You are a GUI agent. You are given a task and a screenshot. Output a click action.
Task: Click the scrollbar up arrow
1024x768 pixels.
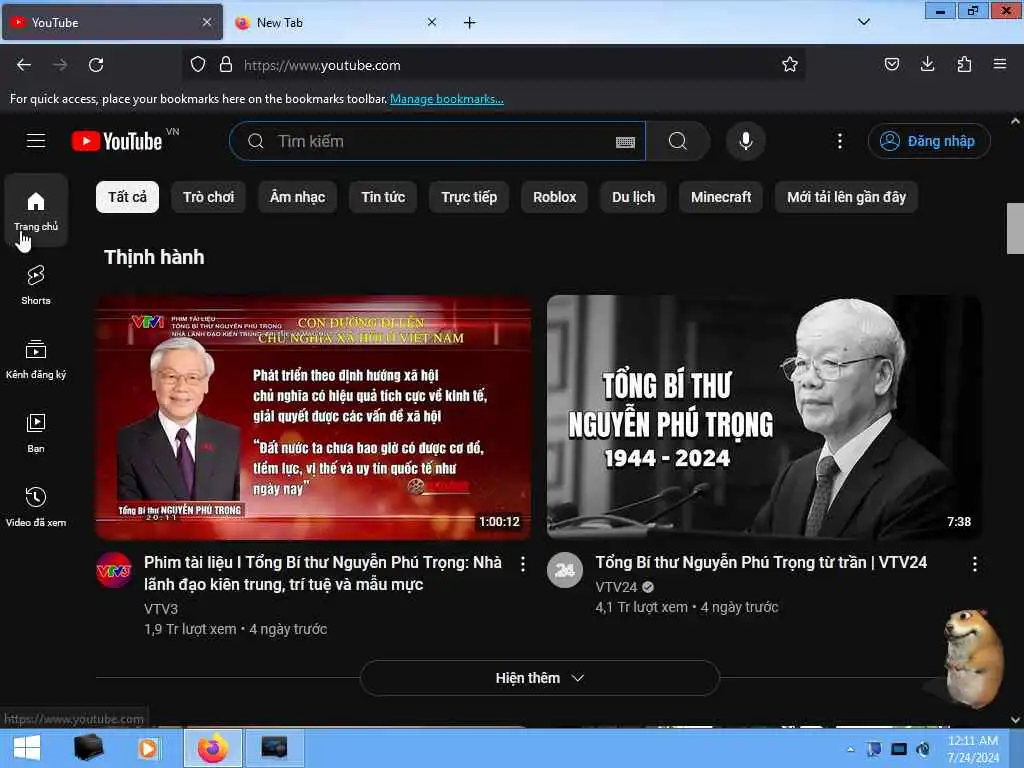pos(1015,121)
